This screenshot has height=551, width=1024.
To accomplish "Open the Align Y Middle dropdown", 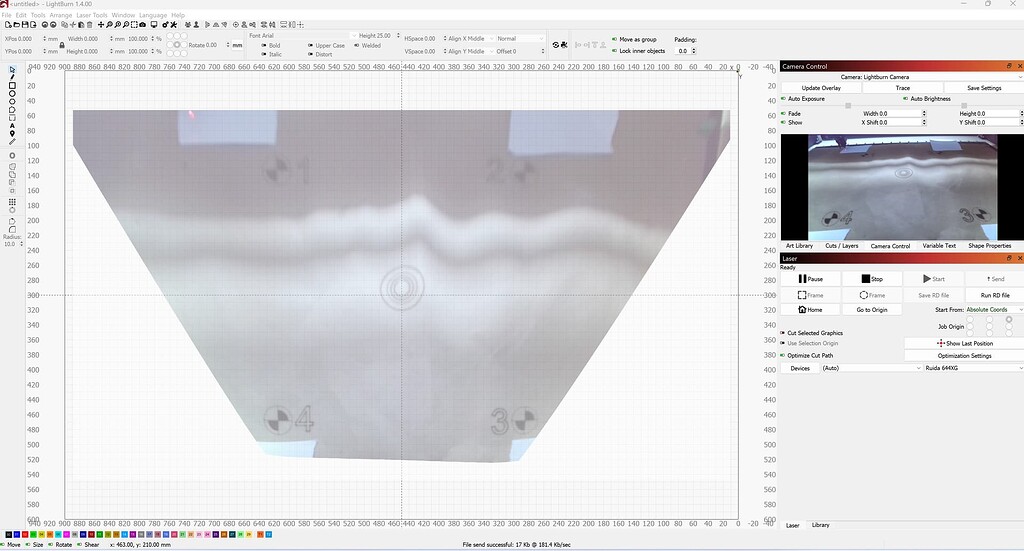I will click(x=472, y=51).
